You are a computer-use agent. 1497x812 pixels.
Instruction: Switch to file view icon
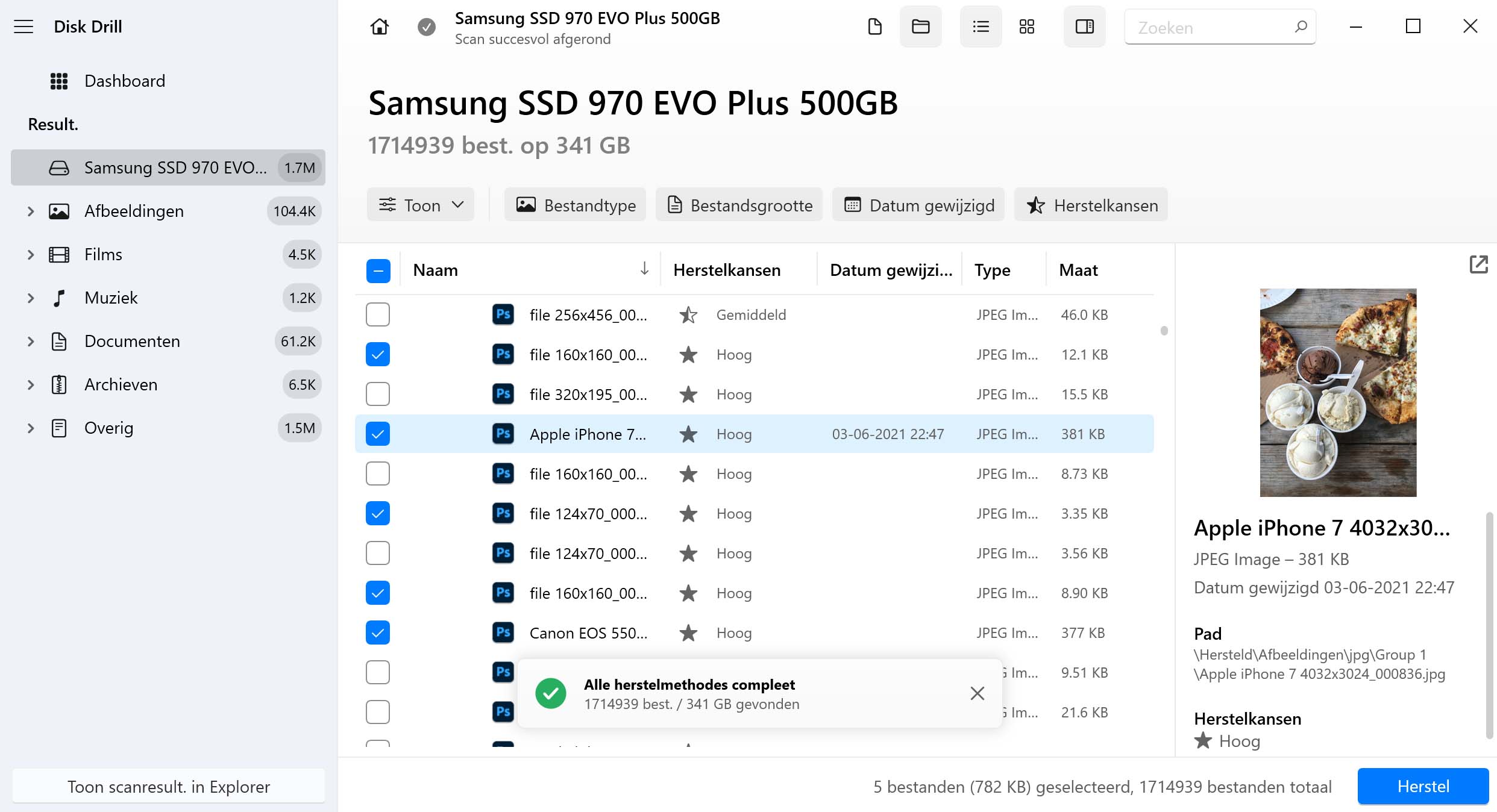[x=874, y=27]
